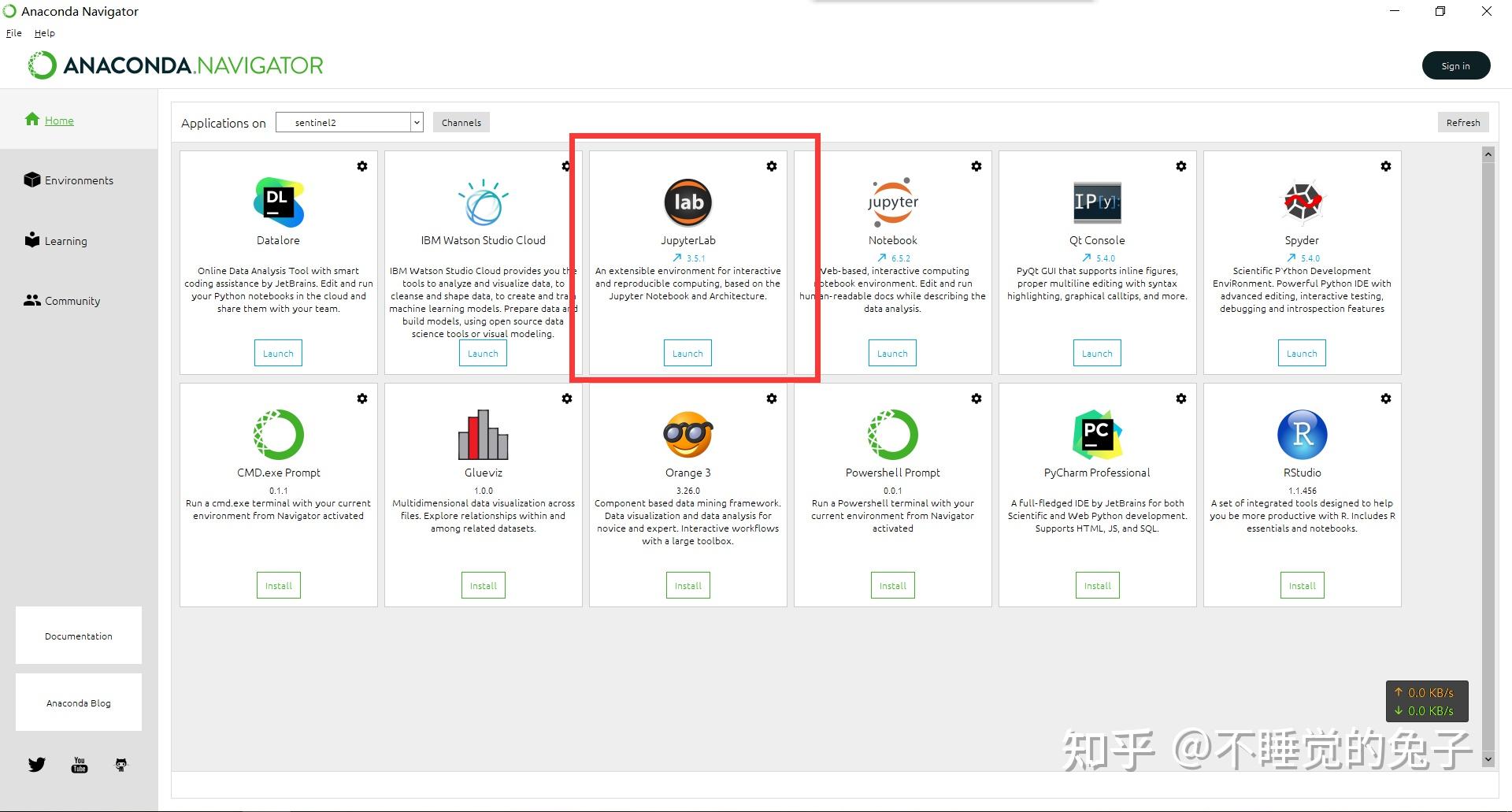Open the Datalore tile gear settings

pyautogui.click(x=362, y=166)
